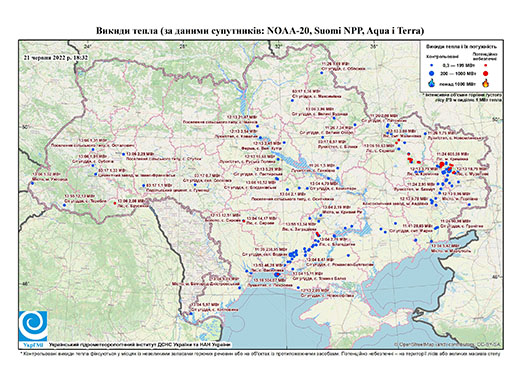Viewport: 520px width, 368px height.
Task: Click the red marker near Brusnytsia label
Action: point(115,203)
